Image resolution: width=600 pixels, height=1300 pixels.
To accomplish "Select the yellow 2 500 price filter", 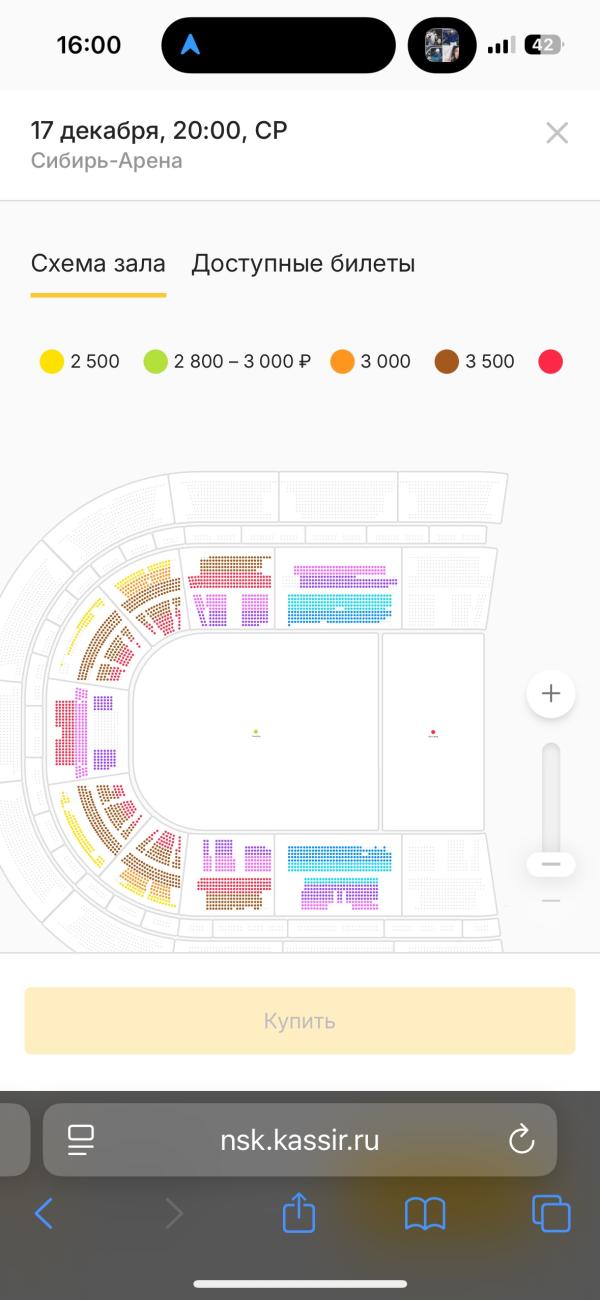I will click(x=80, y=362).
